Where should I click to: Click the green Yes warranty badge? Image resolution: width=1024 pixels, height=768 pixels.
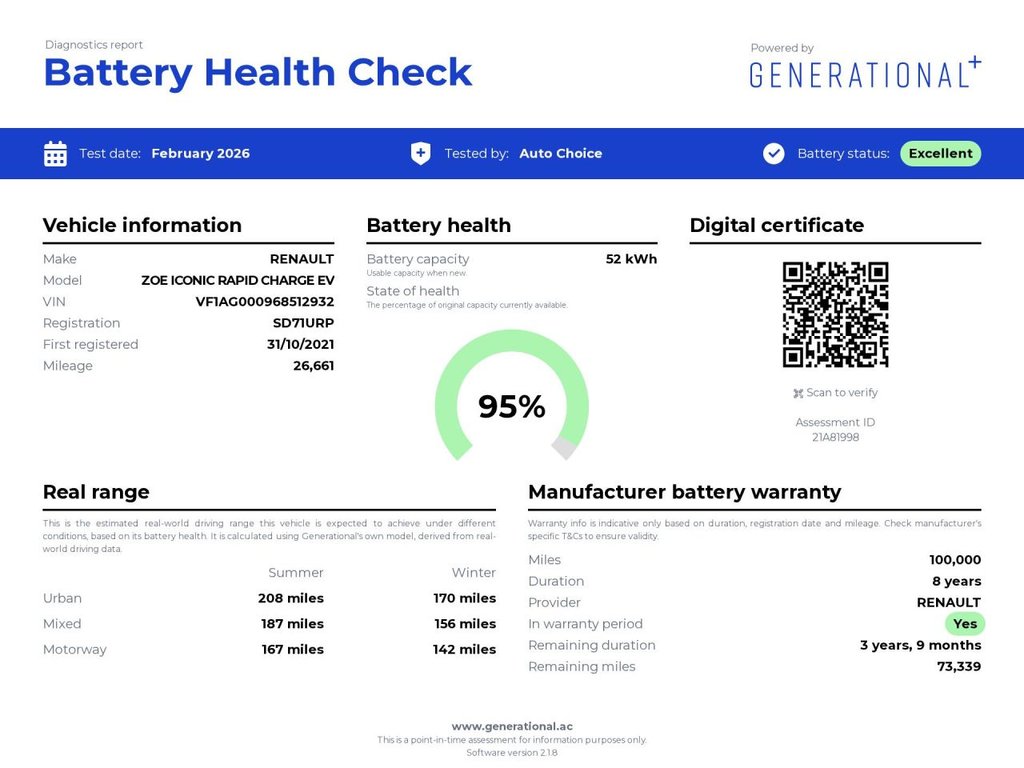point(965,624)
